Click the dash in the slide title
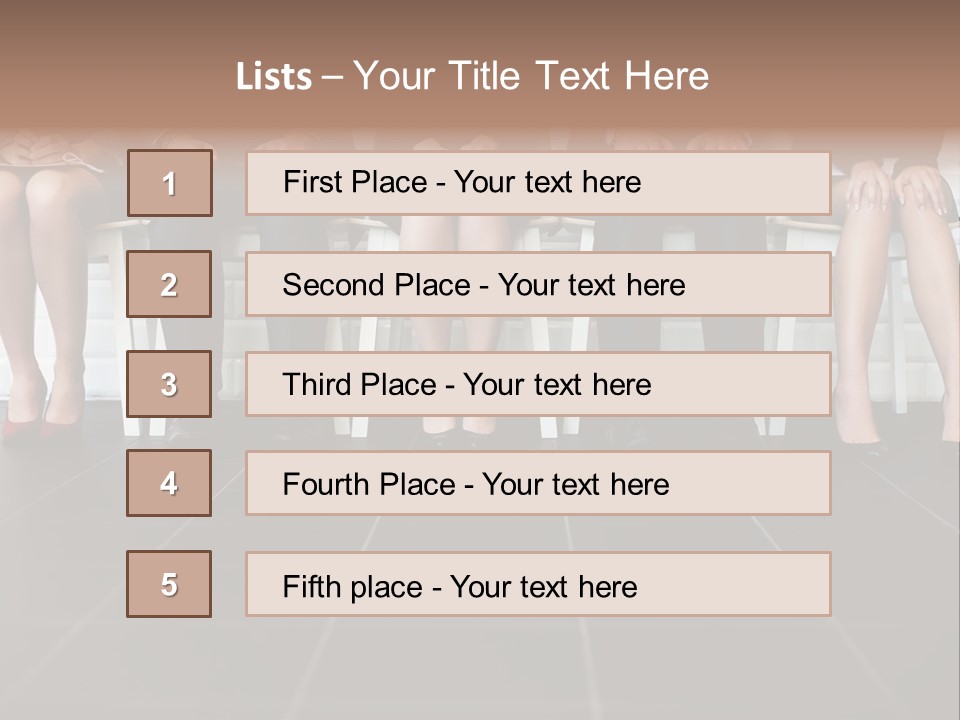This screenshot has height=720, width=960. click(333, 77)
